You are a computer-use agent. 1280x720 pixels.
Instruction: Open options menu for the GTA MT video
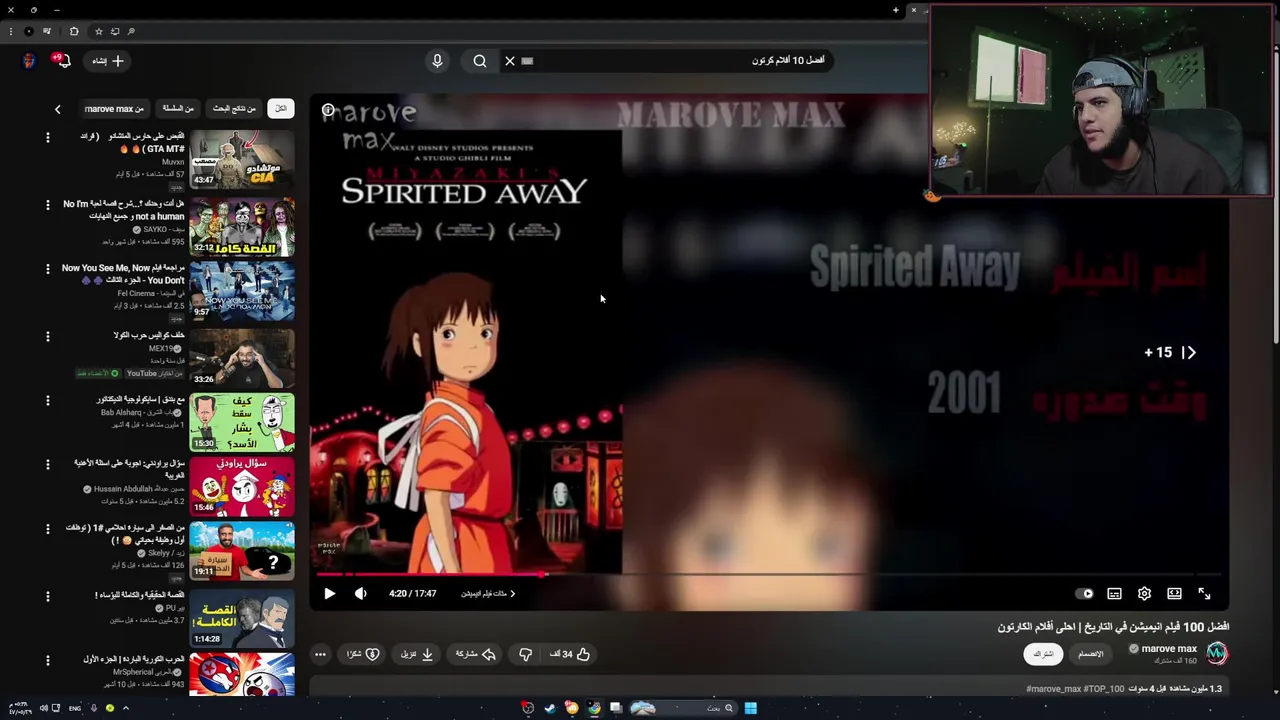[x=47, y=137]
